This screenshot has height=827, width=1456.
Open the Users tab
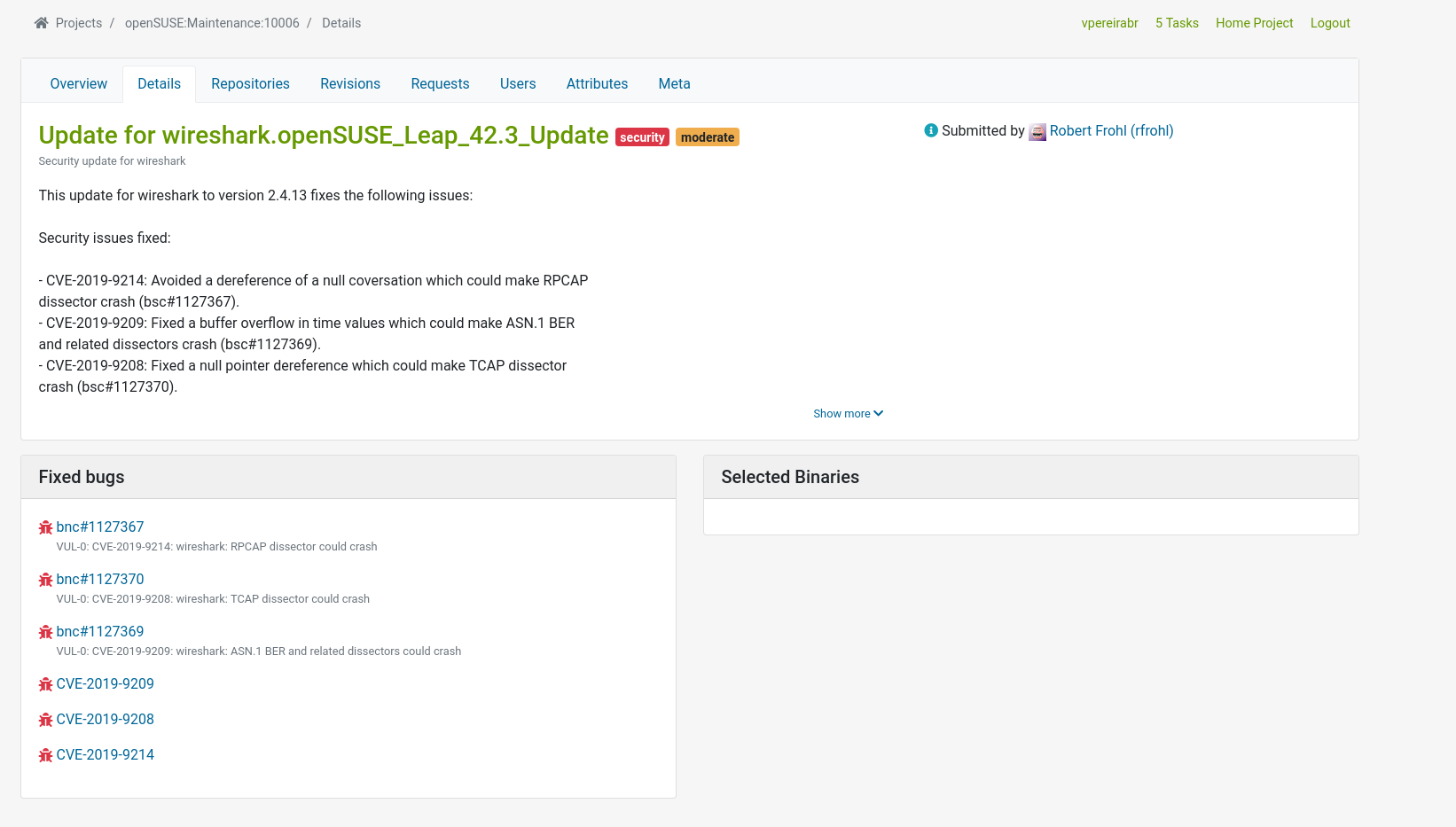click(x=518, y=83)
